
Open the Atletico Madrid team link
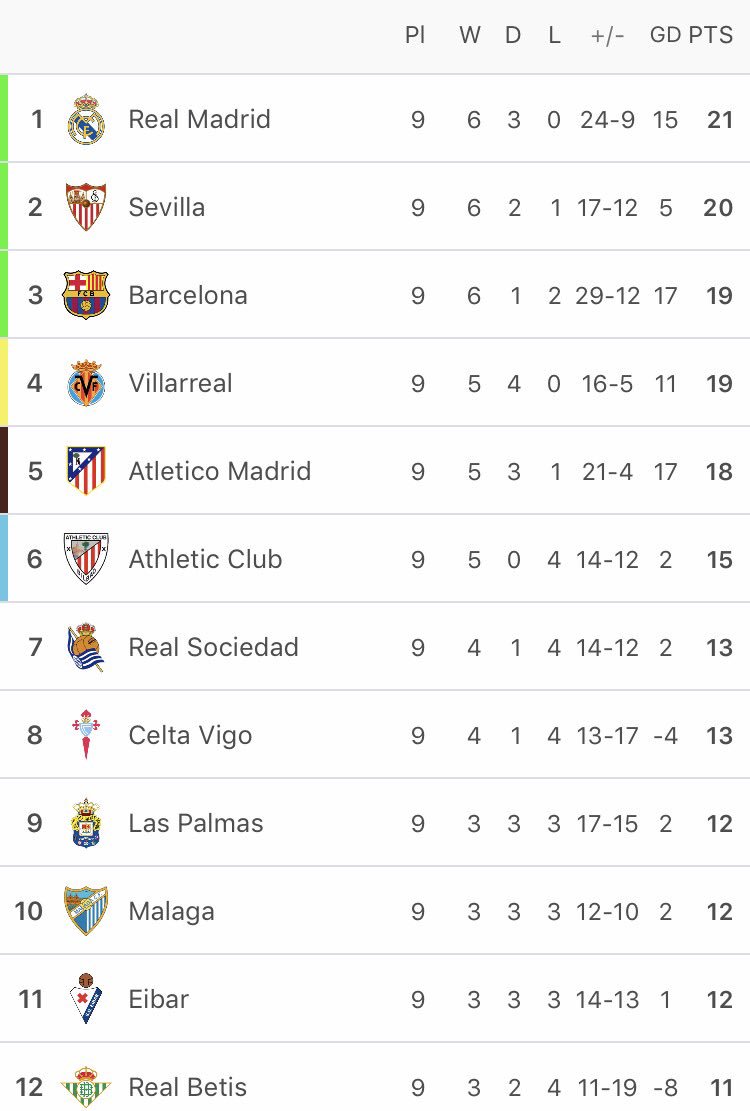[x=219, y=471]
